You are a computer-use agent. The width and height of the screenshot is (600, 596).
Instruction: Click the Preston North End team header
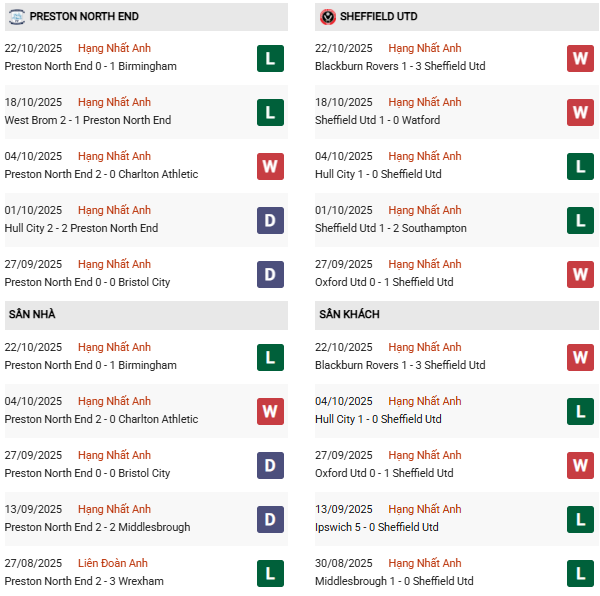tap(84, 17)
